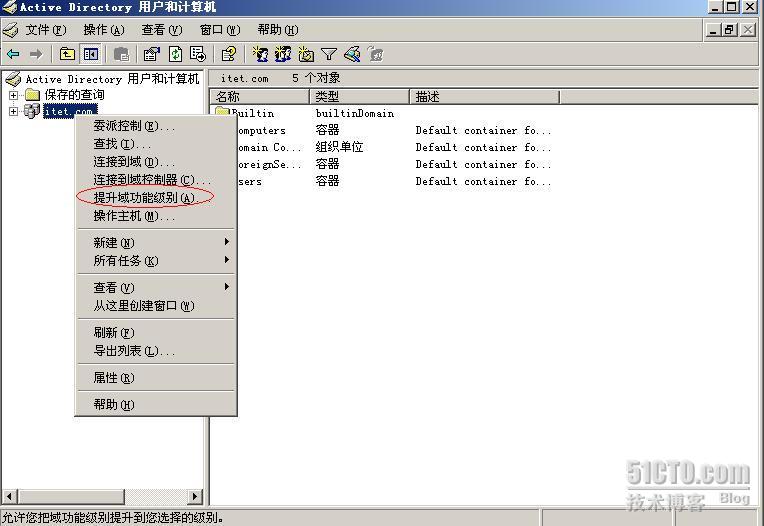This screenshot has width=764, height=526.
Task: Go back with the left arrow toolbar icon
Action: tap(13, 54)
